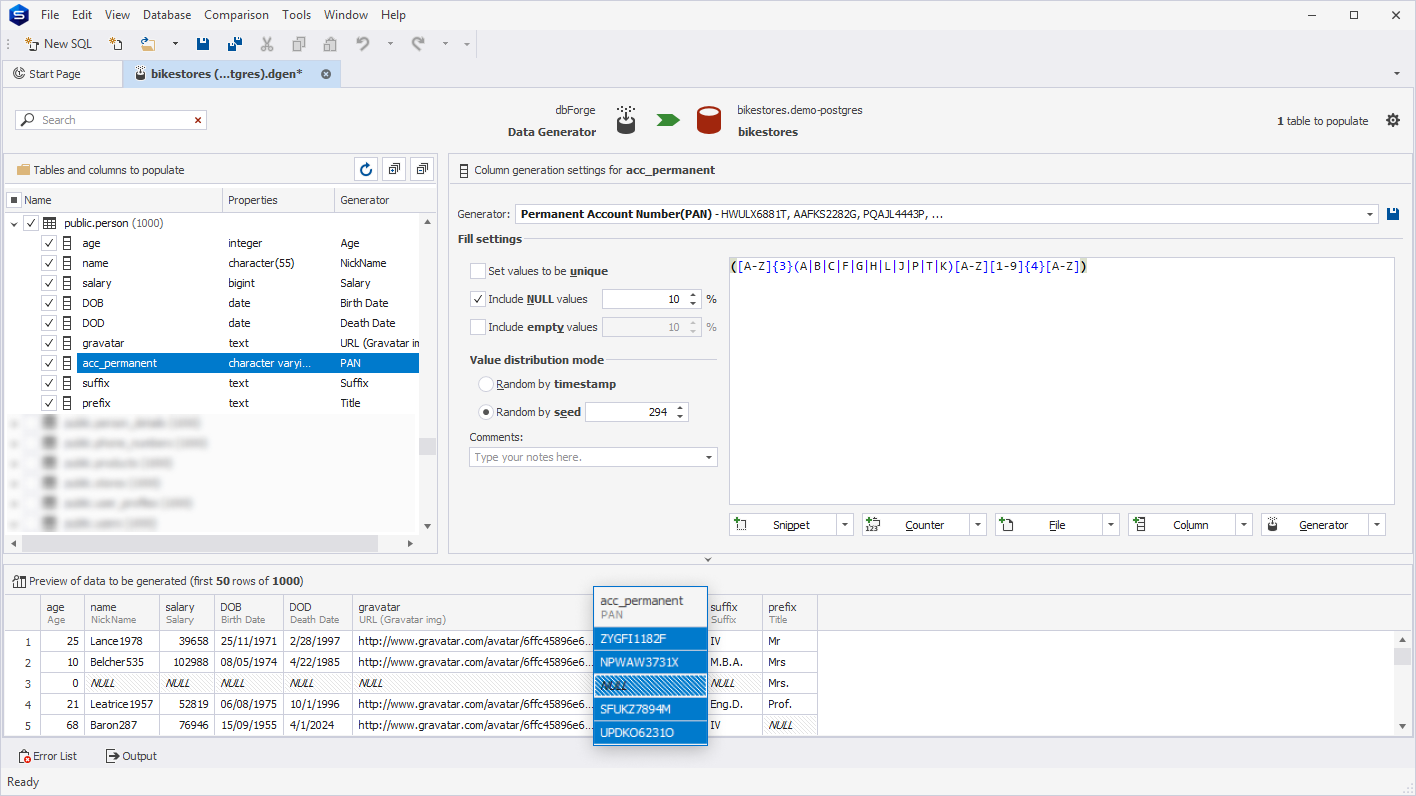Open the Comparison menu

click(x=236, y=15)
